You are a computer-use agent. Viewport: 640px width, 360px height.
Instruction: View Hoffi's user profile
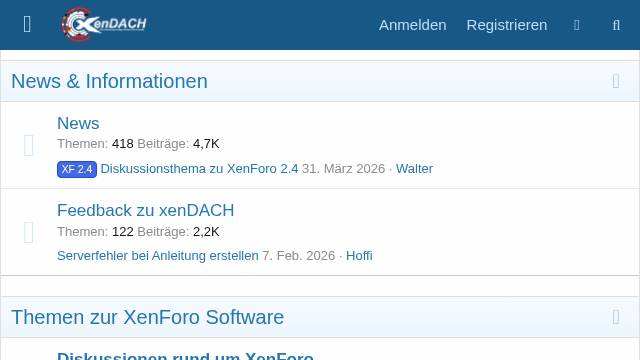(359, 256)
